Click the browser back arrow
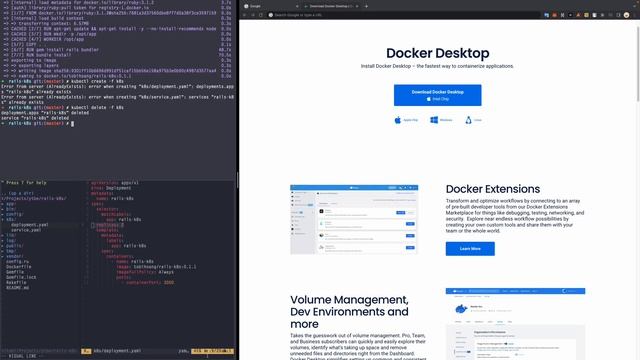 (x=245, y=15)
